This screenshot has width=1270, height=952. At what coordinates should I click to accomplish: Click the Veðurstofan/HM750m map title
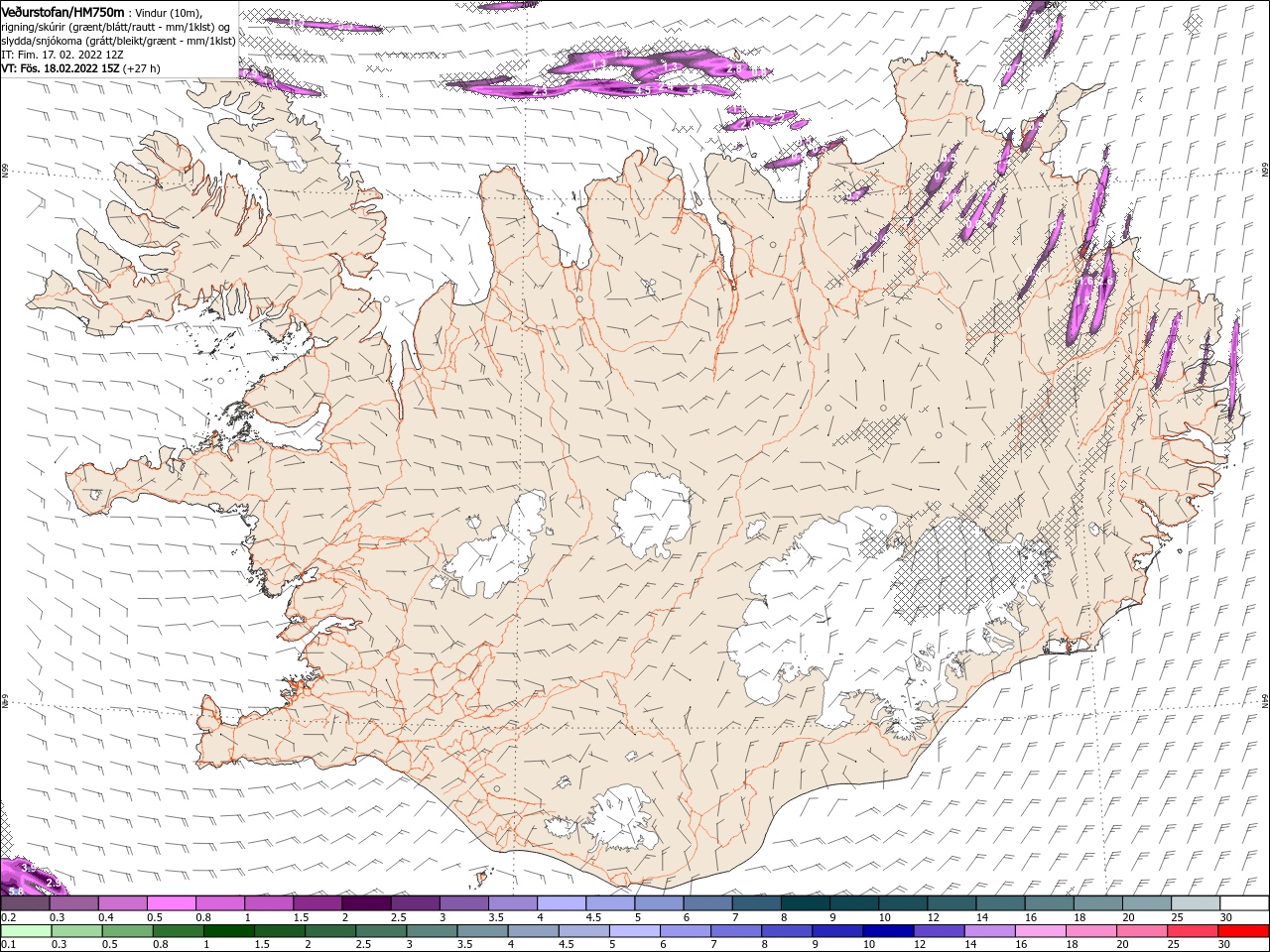(63, 12)
